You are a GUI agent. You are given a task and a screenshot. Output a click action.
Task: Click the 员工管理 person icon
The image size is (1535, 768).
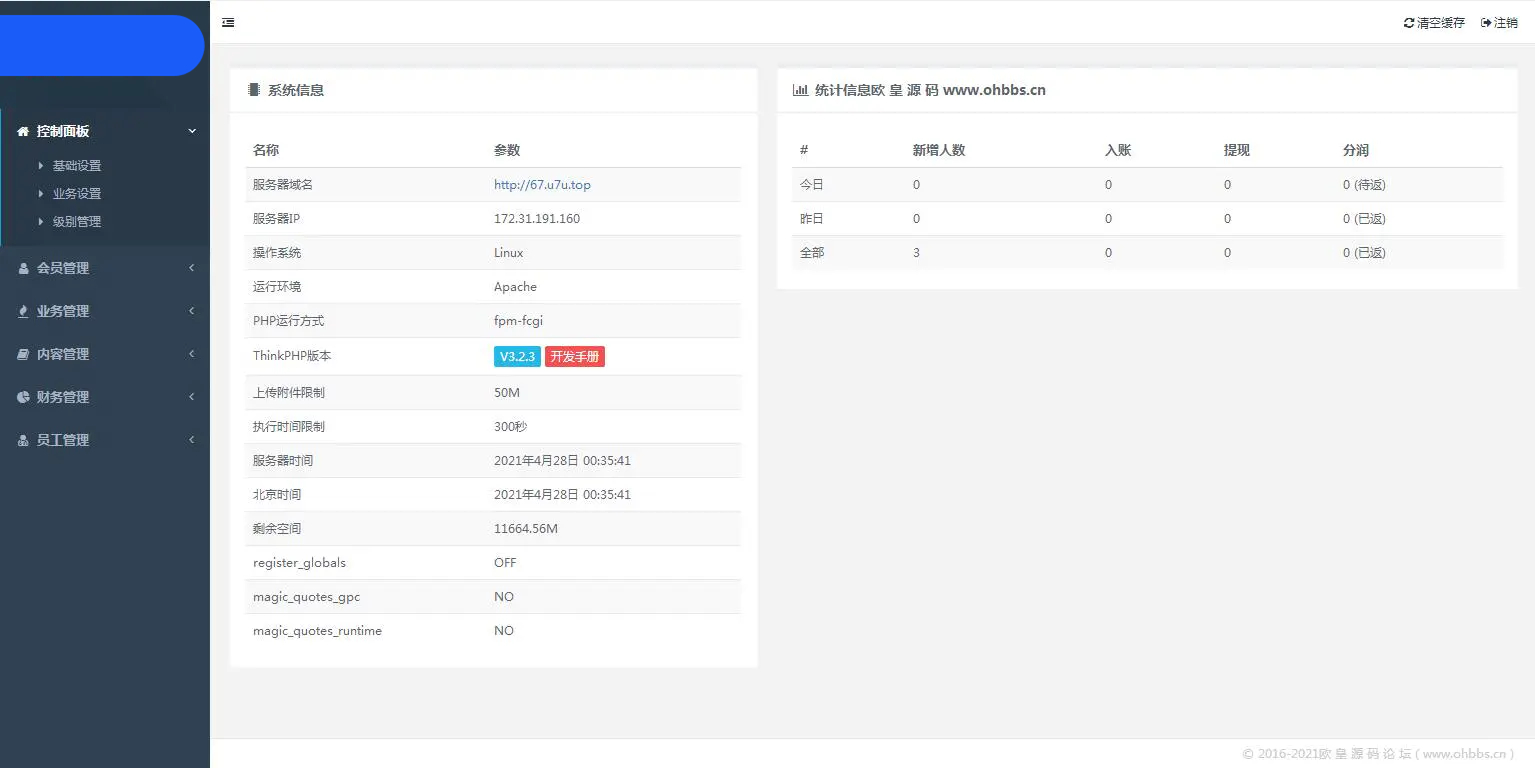click(22, 439)
